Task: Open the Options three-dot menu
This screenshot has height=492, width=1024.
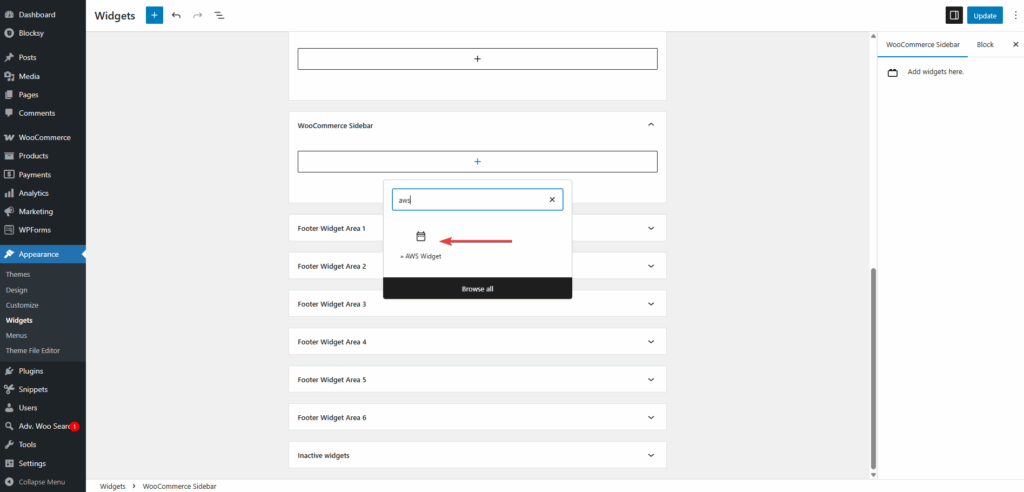Action: [x=1014, y=16]
